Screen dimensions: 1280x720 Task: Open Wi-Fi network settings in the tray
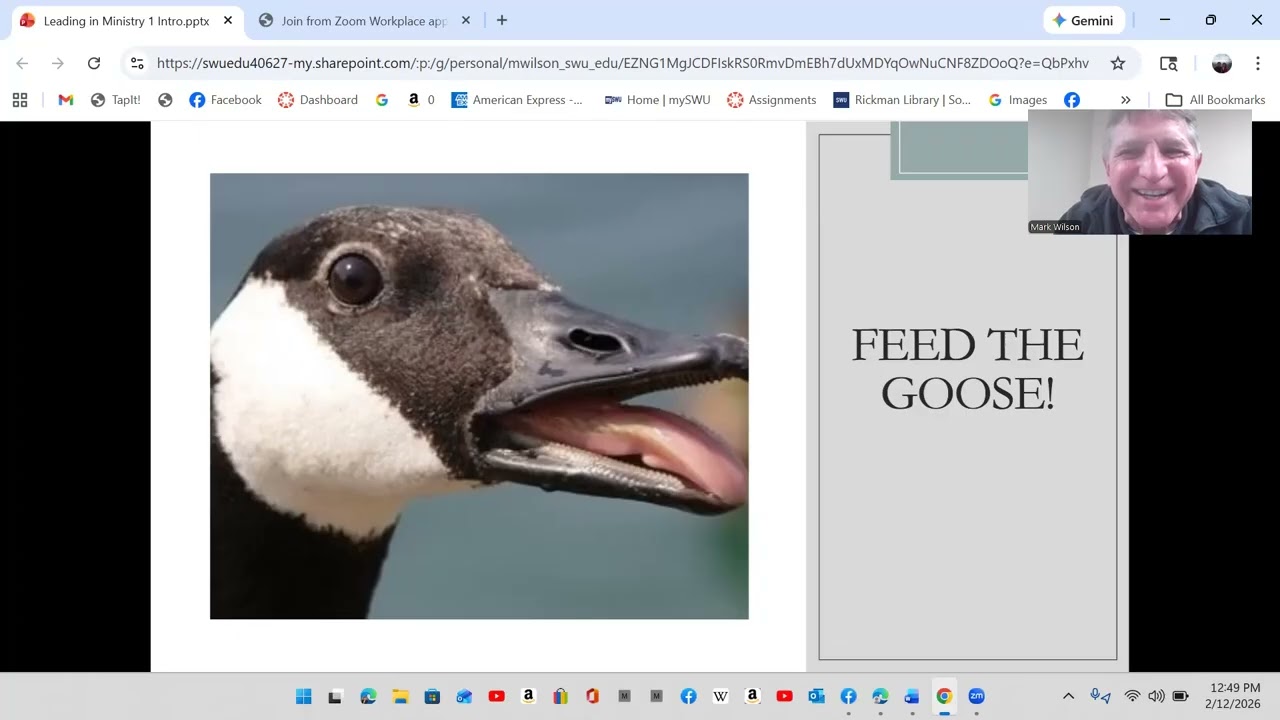tap(1132, 696)
